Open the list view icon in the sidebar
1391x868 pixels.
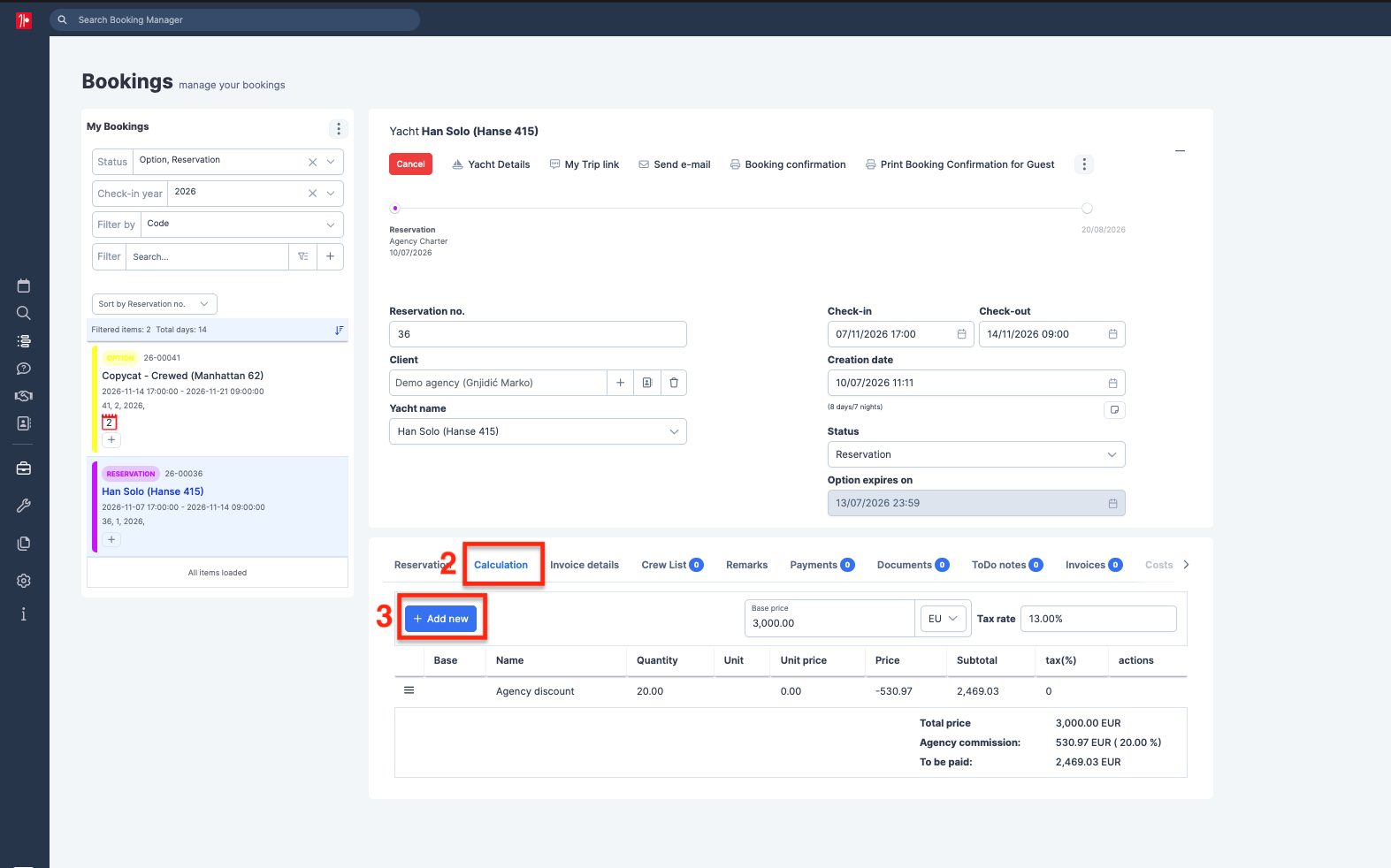(x=24, y=341)
